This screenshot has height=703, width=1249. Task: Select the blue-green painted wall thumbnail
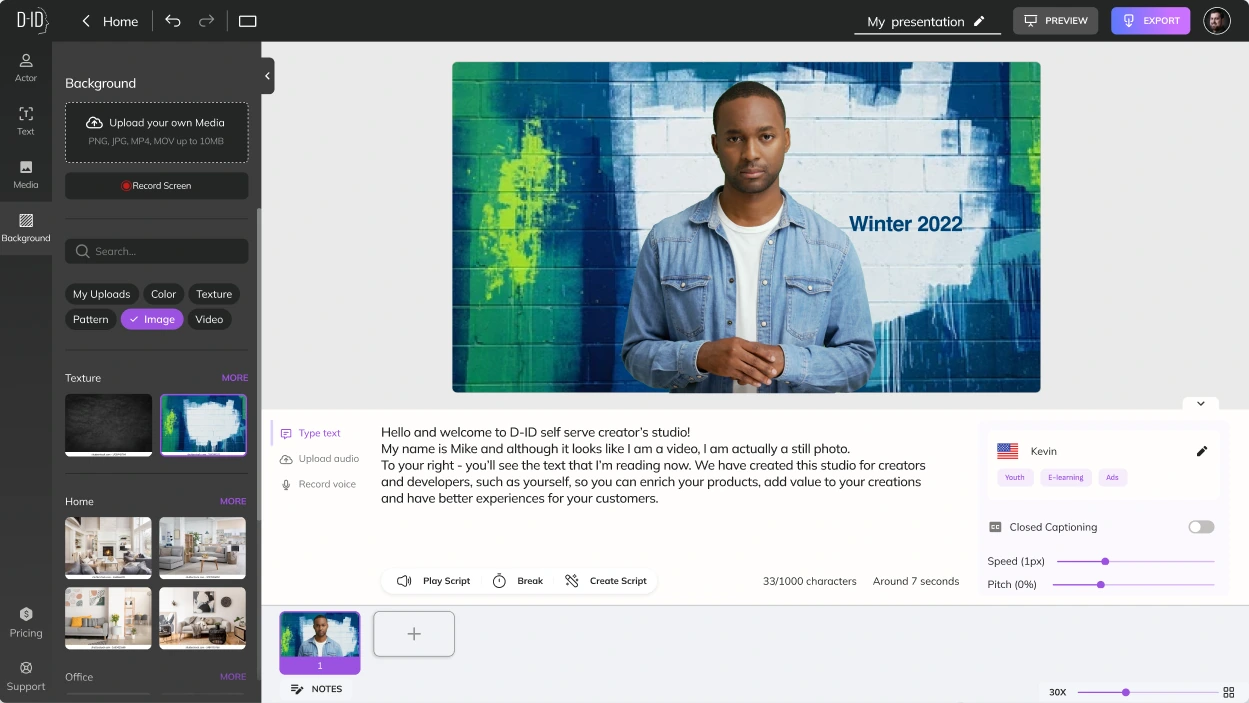pyautogui.click(x=204, y=425)
